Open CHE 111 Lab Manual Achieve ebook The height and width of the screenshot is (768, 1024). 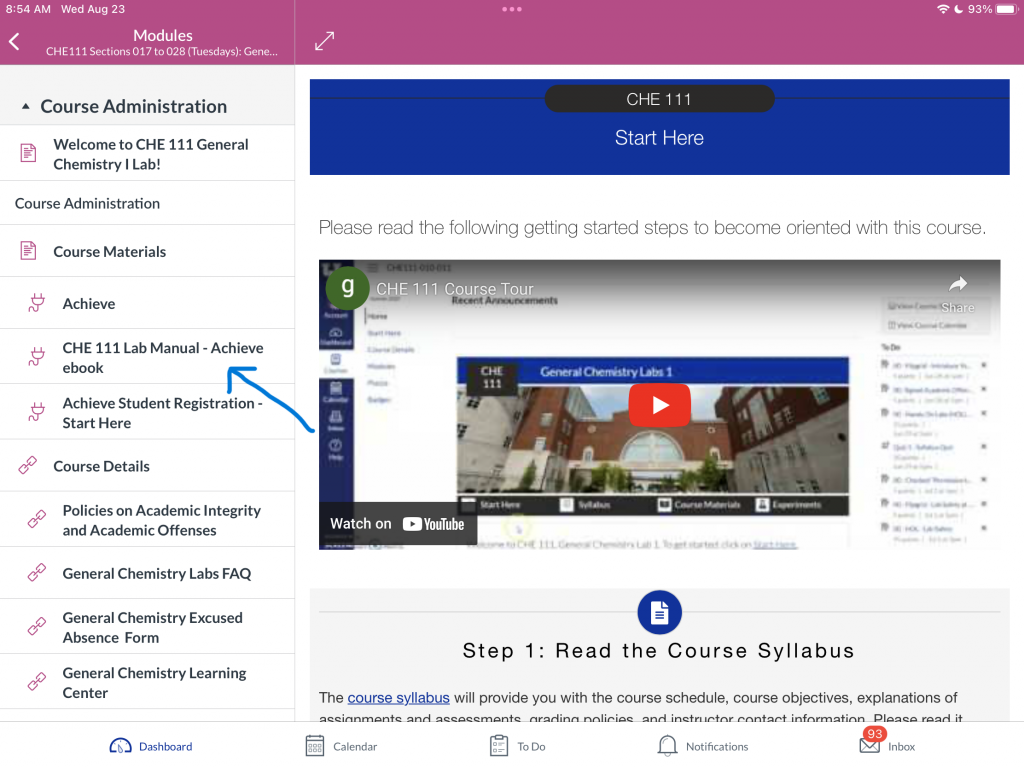[x=162, y=357]
